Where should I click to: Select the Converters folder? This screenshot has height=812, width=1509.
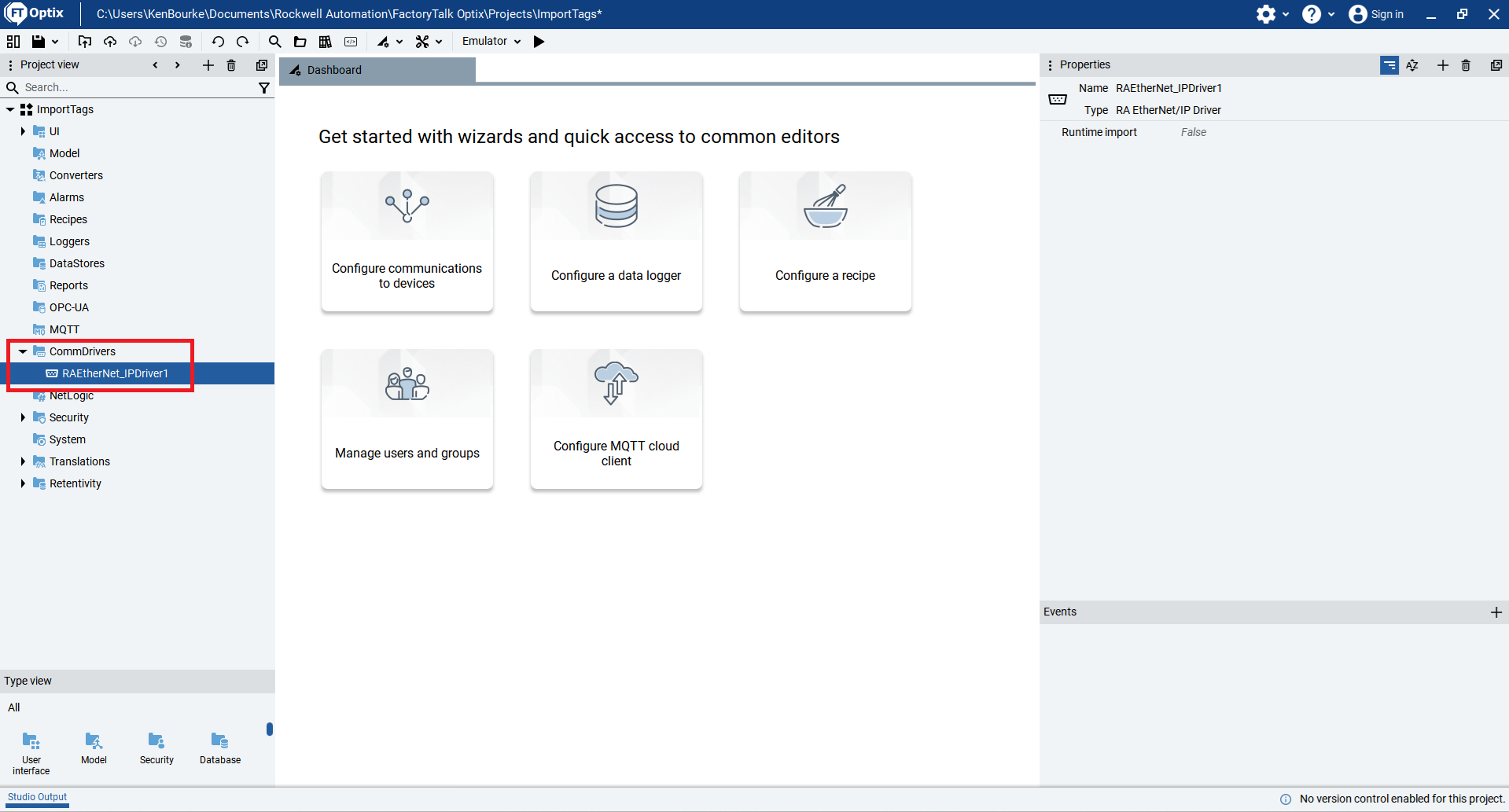[x=76, y=175]
